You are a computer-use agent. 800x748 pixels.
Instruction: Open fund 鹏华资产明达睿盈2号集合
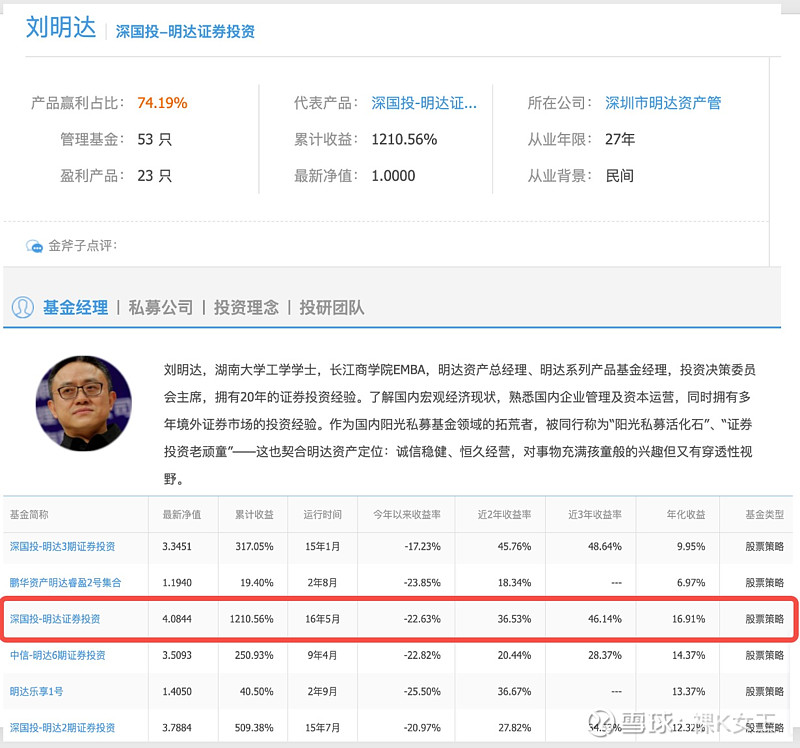[x=65, y=583]
